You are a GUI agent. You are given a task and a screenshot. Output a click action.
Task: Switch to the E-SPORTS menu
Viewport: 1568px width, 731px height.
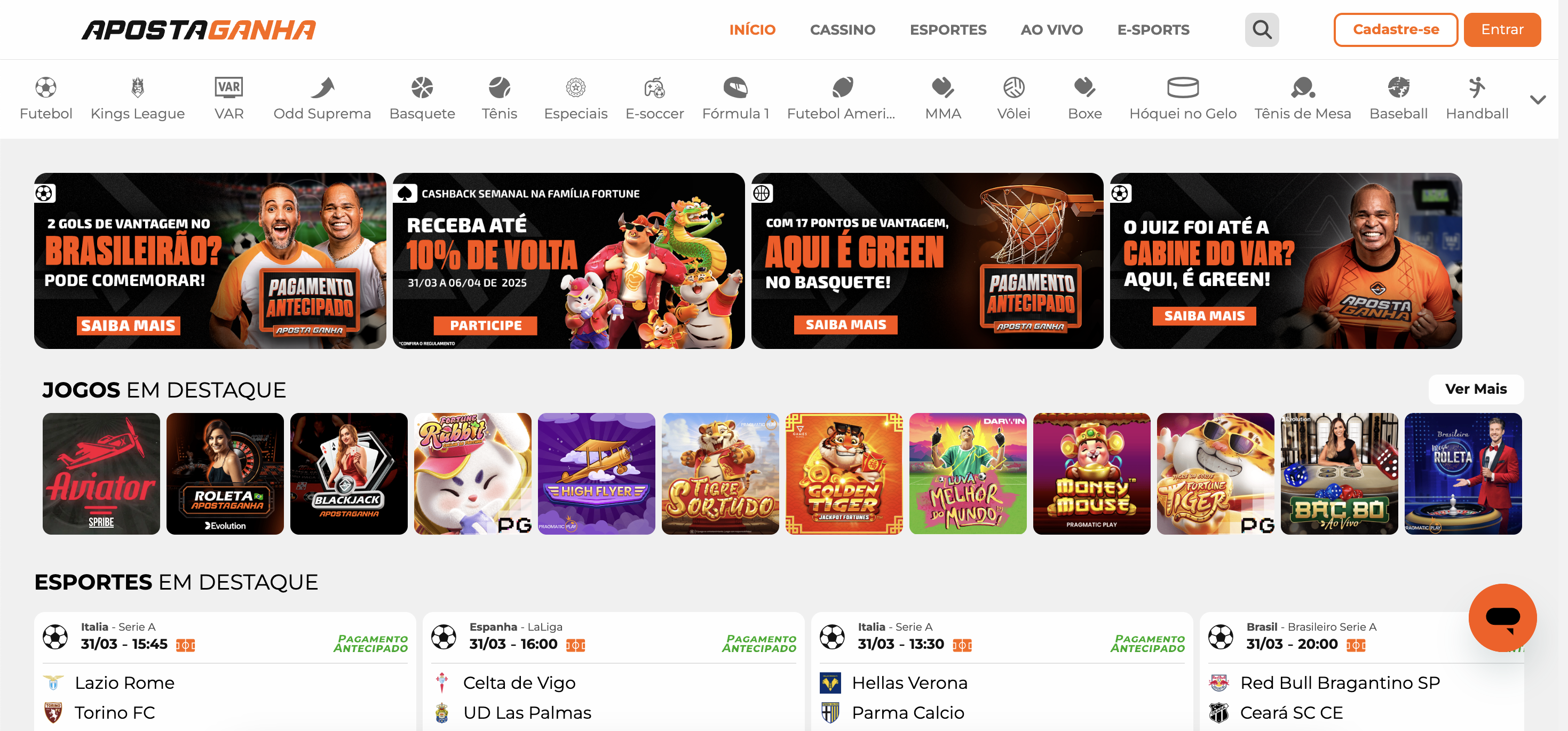click(1153, 29)
